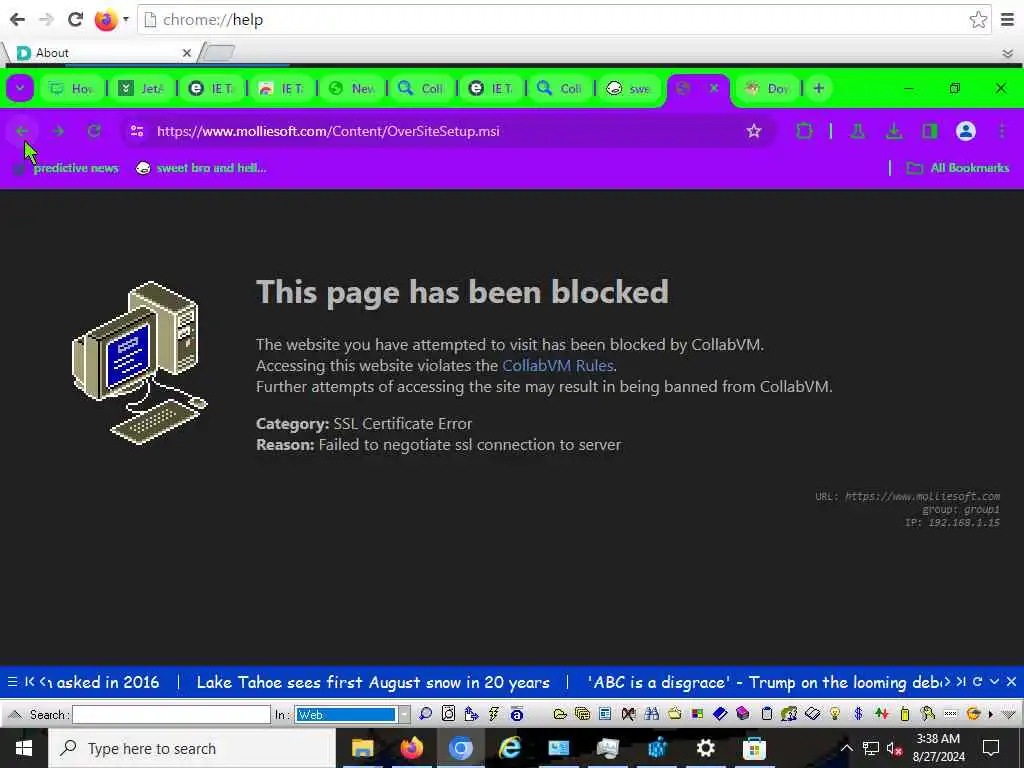
Task: Open site information icon beside the molliesoft URL
Action: click(137, 131)
